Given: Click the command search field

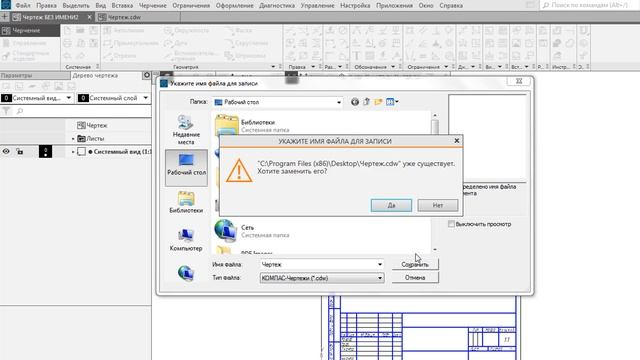Looking at the screenshot, I should (590, 5).
